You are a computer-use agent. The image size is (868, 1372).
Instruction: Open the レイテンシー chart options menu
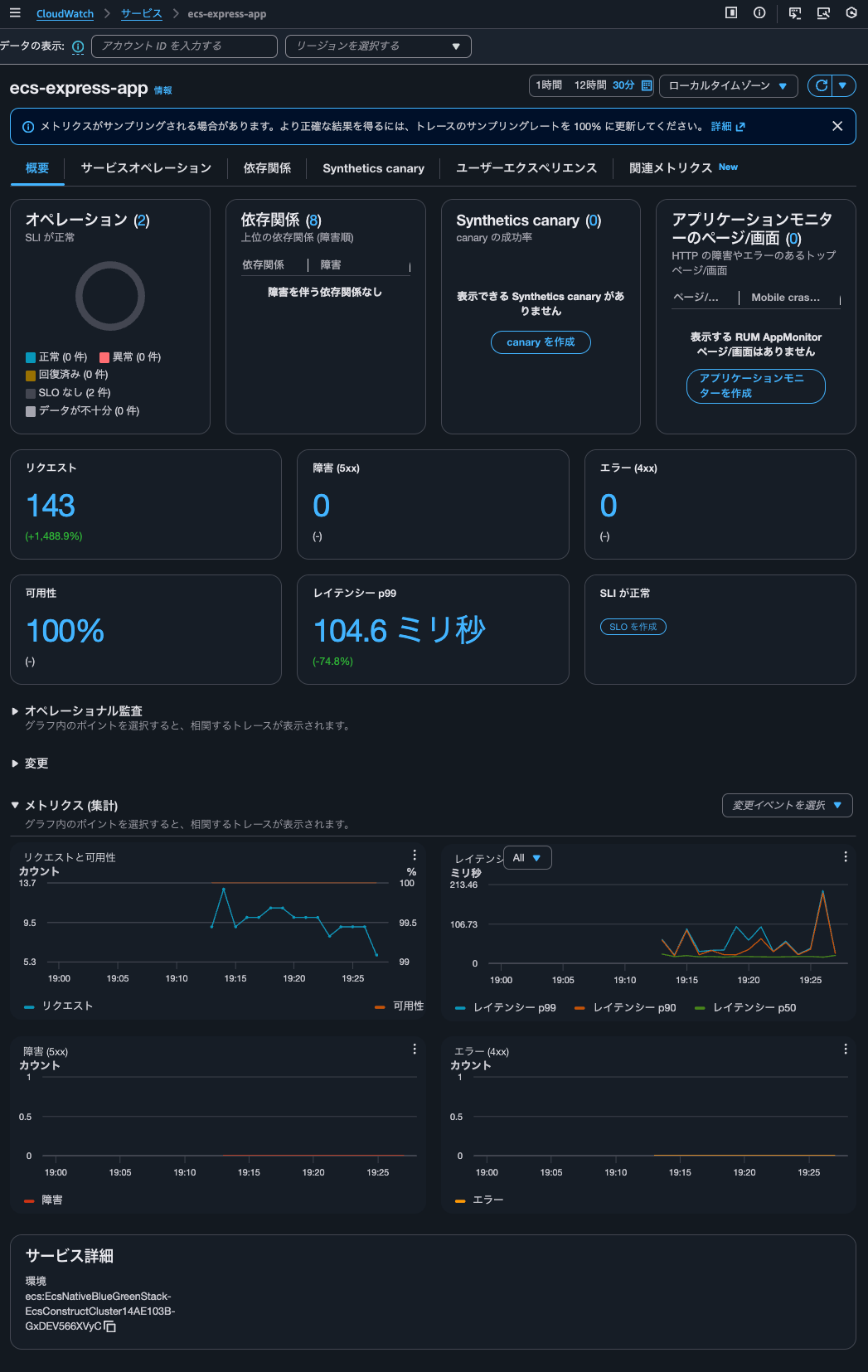point(846,856)
